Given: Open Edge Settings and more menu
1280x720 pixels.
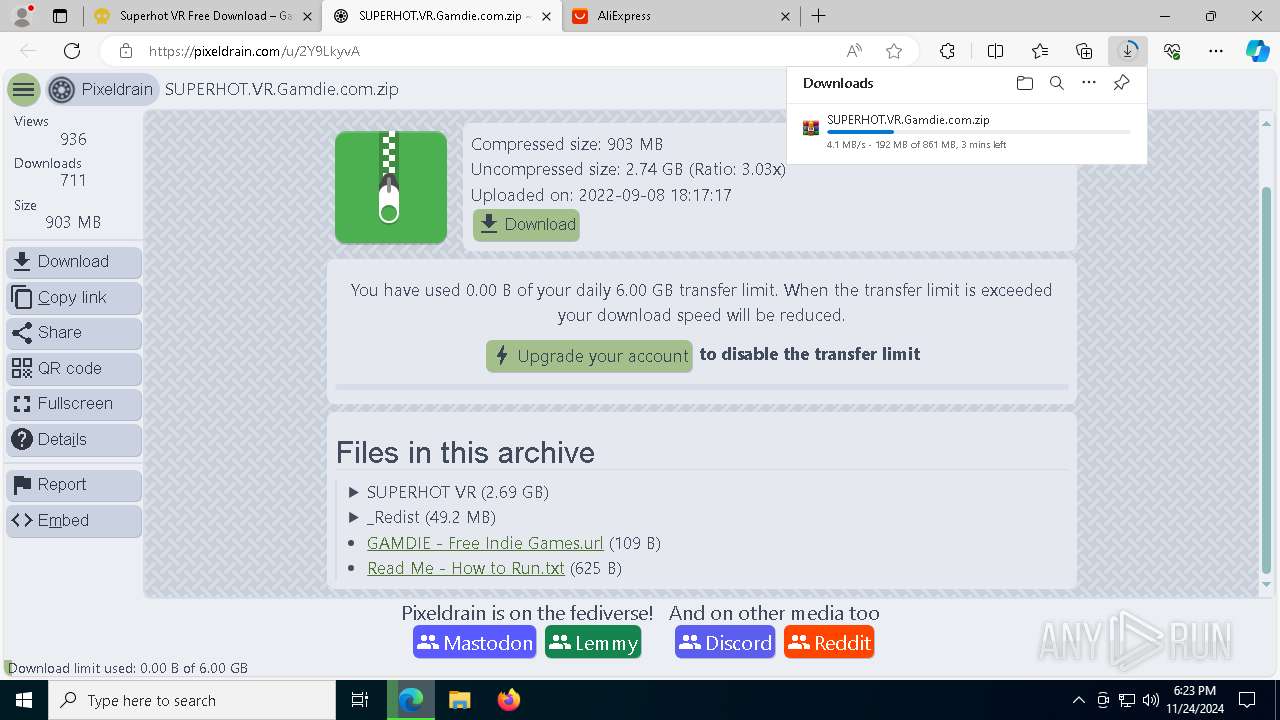Looking at the screenshot, I should coord(1216,51).
